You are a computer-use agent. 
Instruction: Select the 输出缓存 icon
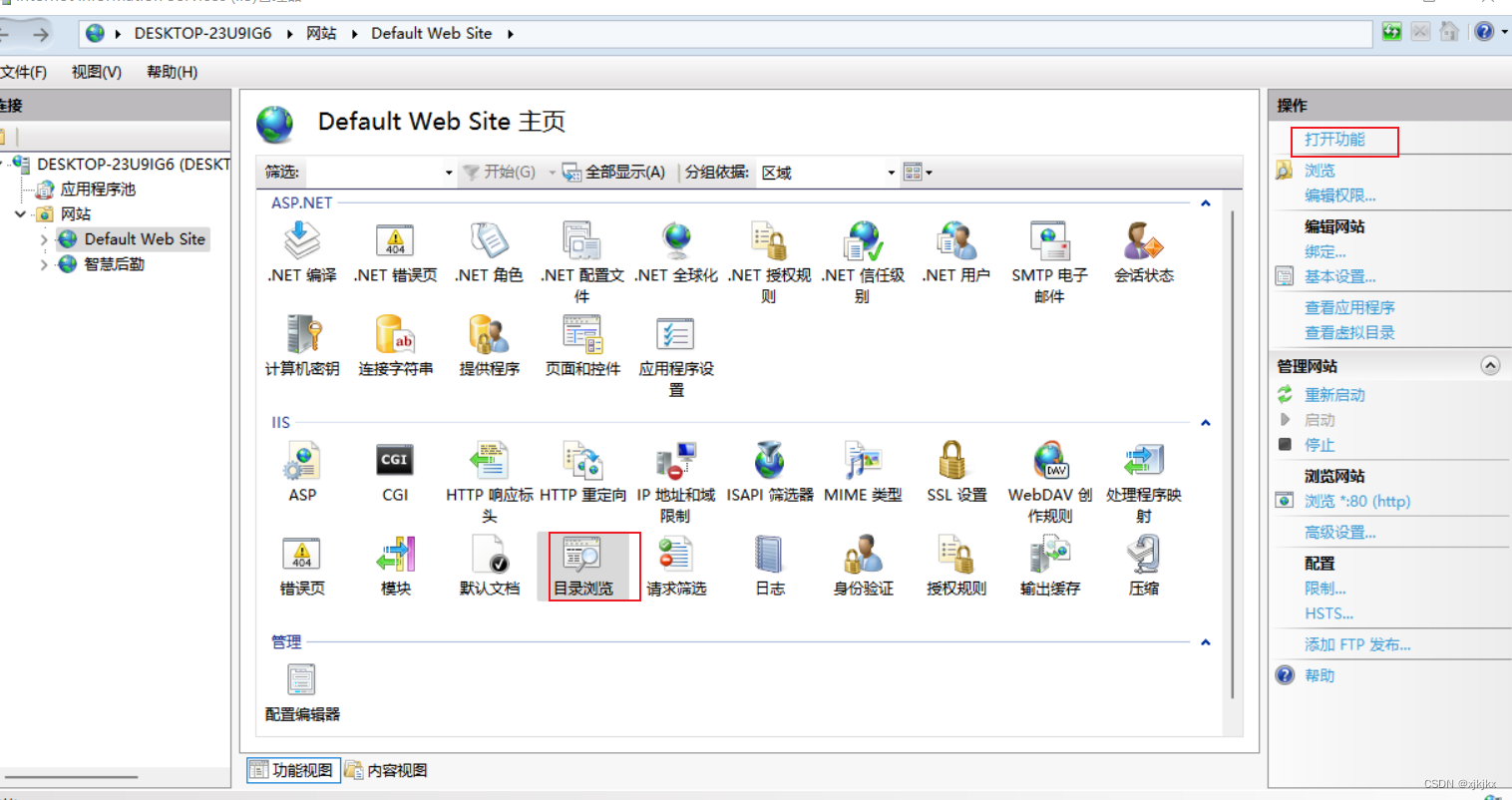(1049, 555)
